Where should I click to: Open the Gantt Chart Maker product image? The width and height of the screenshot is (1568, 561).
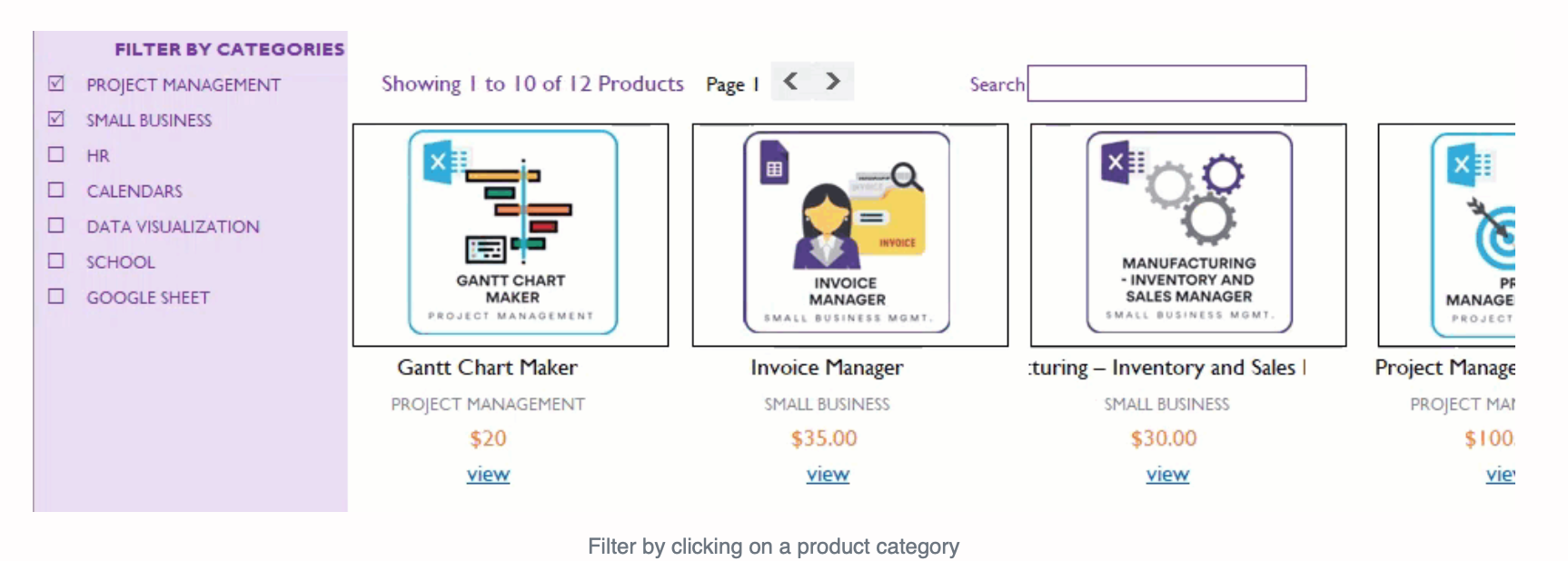511,235
